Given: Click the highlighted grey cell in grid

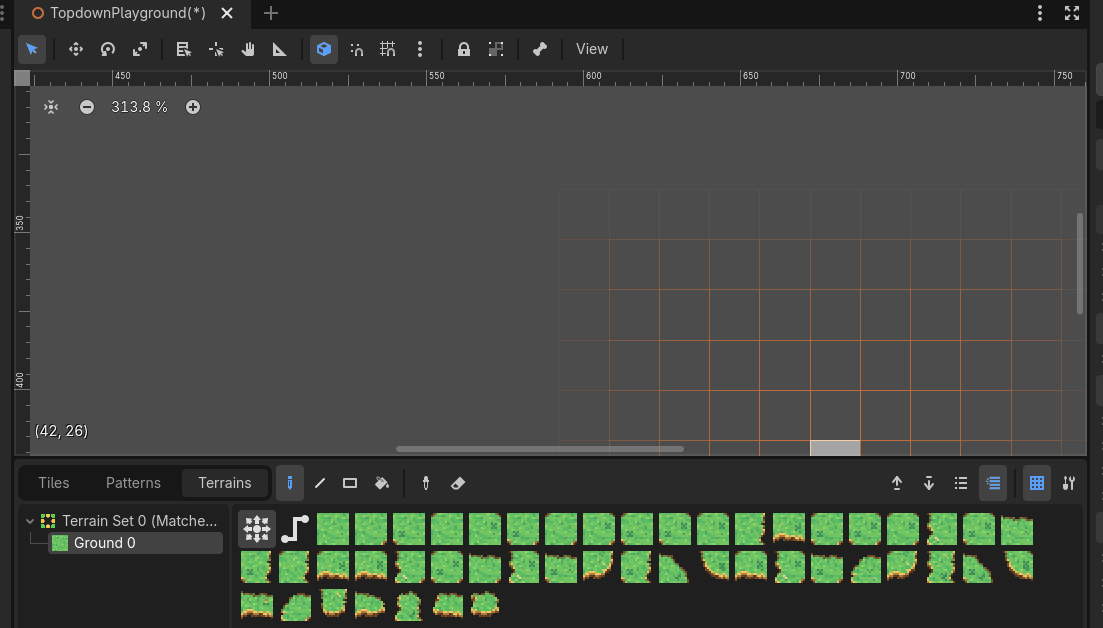Looking at the screenshot, I should coord(835,448).
